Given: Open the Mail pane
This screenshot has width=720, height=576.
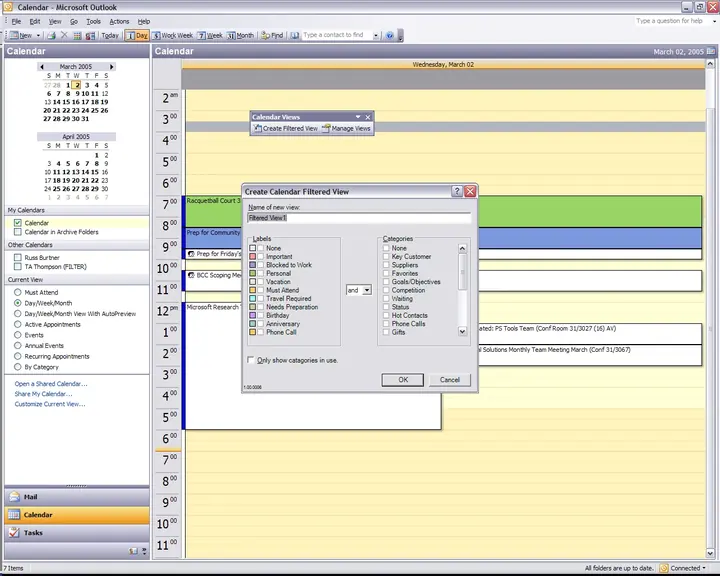Looking at the screenshot, I should (77, 497).
